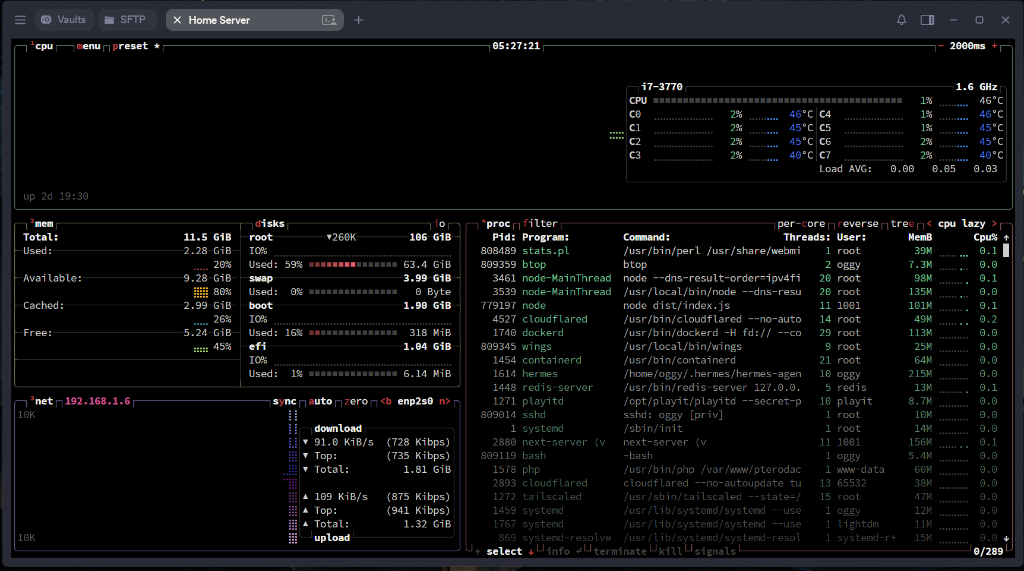Open the Vaults tab
This screenshot has width=1024, height=571.
pos(64,20)
